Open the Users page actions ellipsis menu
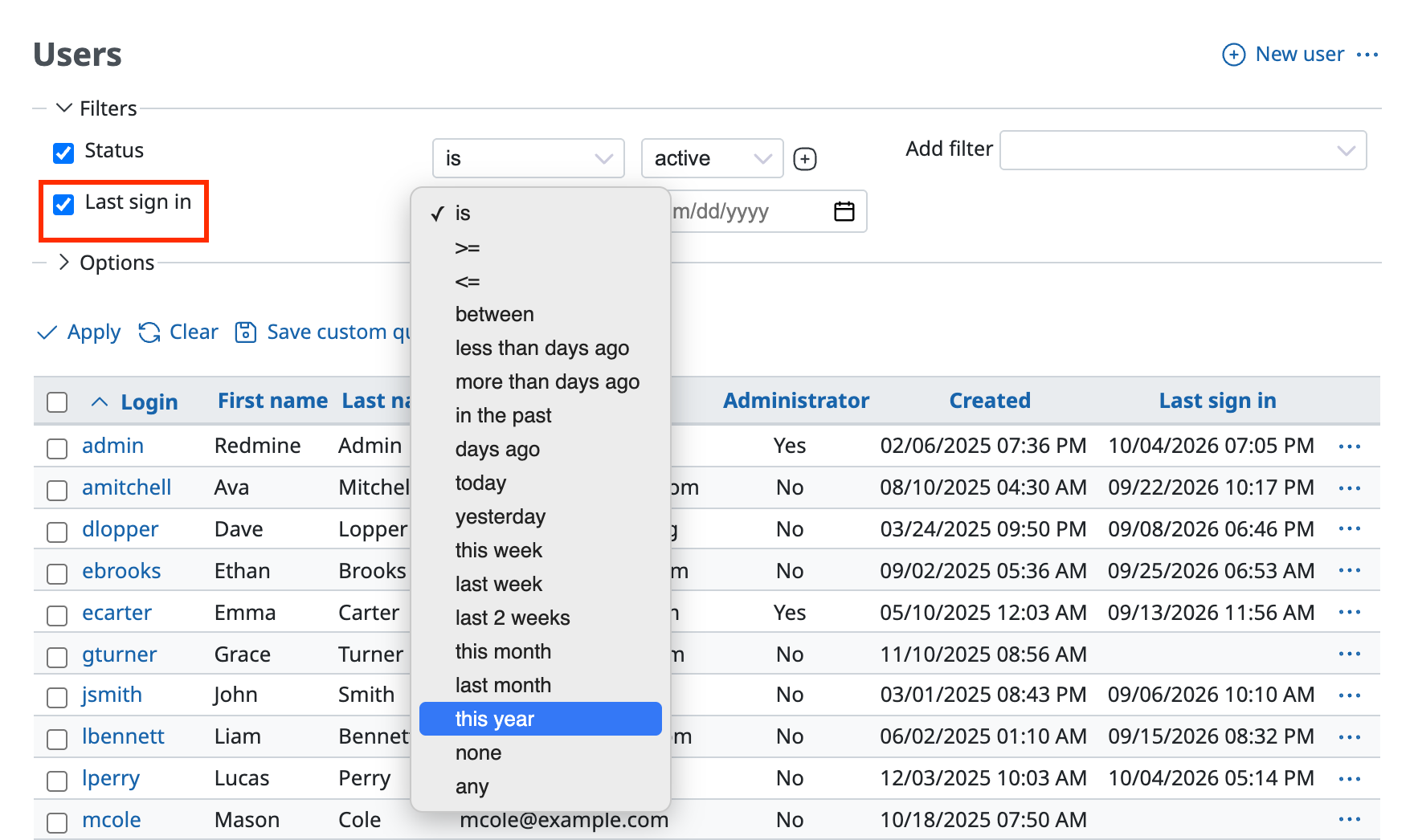This screenshot has height=840, width=1414. (x=1367, y=55)
